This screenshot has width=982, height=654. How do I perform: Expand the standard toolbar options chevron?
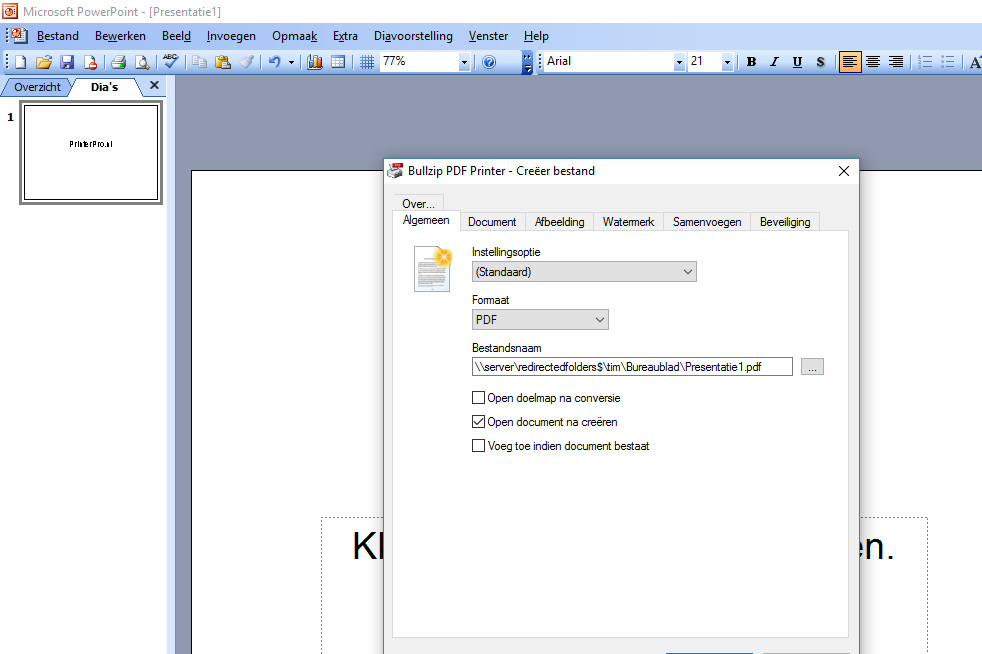[x=527, y=62]
